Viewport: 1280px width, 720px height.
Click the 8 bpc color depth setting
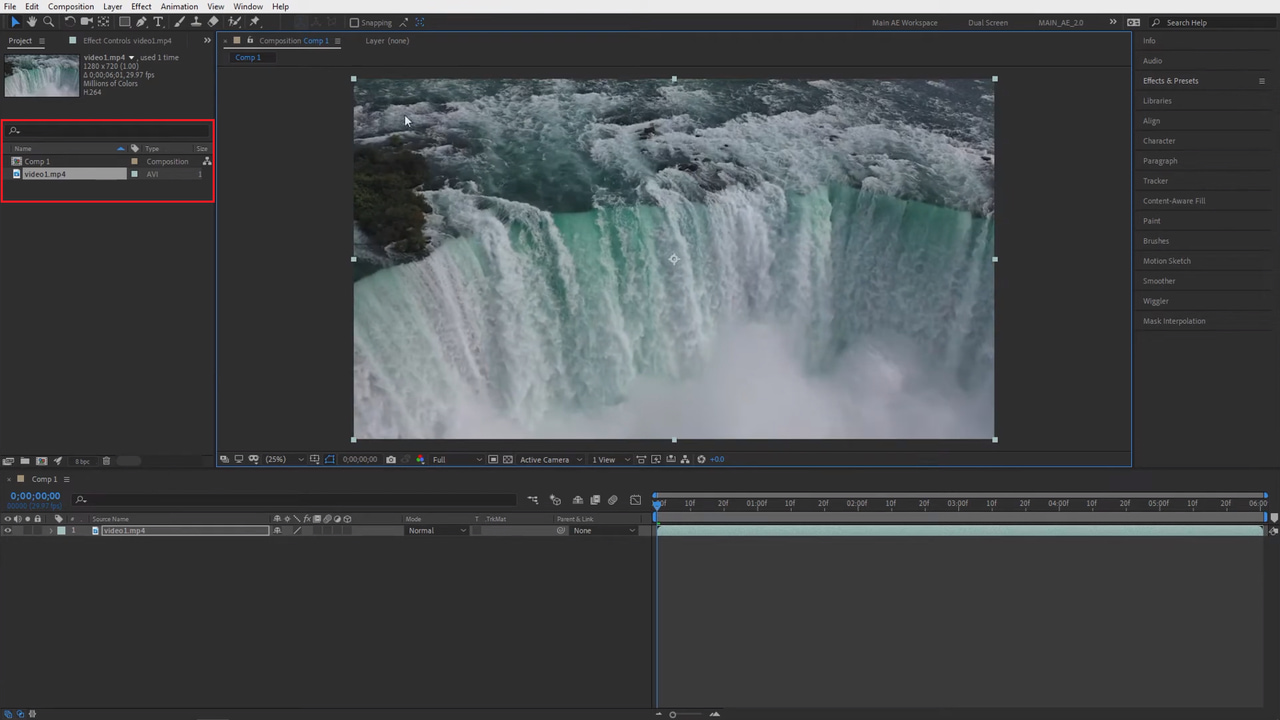82,461
